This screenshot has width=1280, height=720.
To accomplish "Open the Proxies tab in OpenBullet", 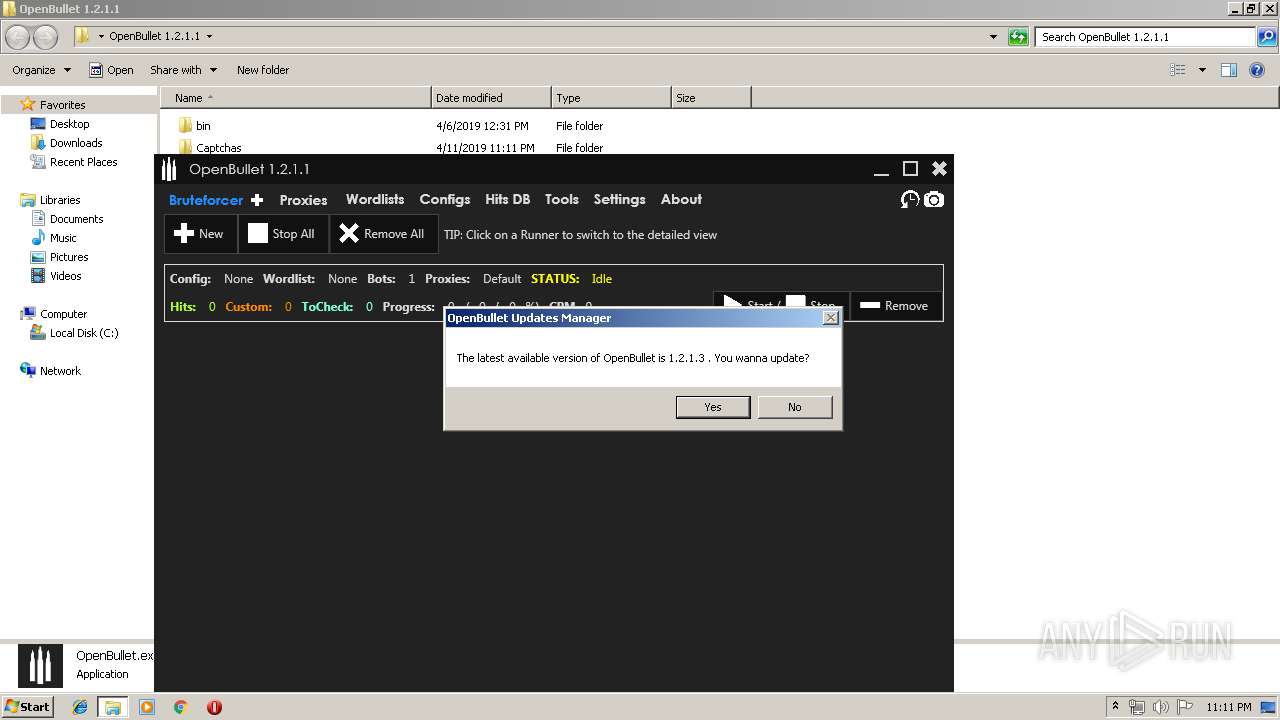I will (303, 200).
